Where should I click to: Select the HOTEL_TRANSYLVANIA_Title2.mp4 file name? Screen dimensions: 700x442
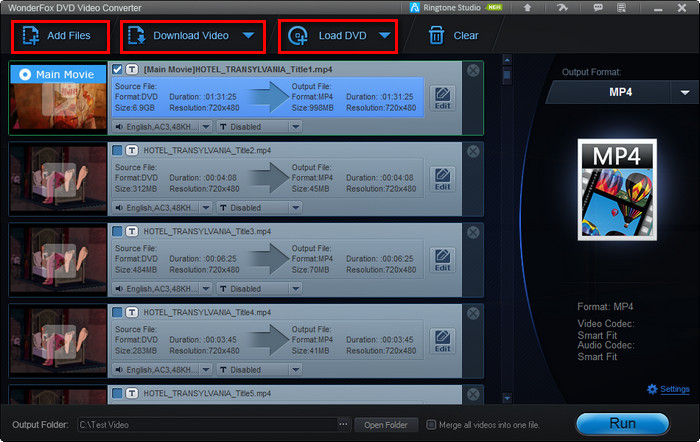pyautogui.click(x=207, y=150)
